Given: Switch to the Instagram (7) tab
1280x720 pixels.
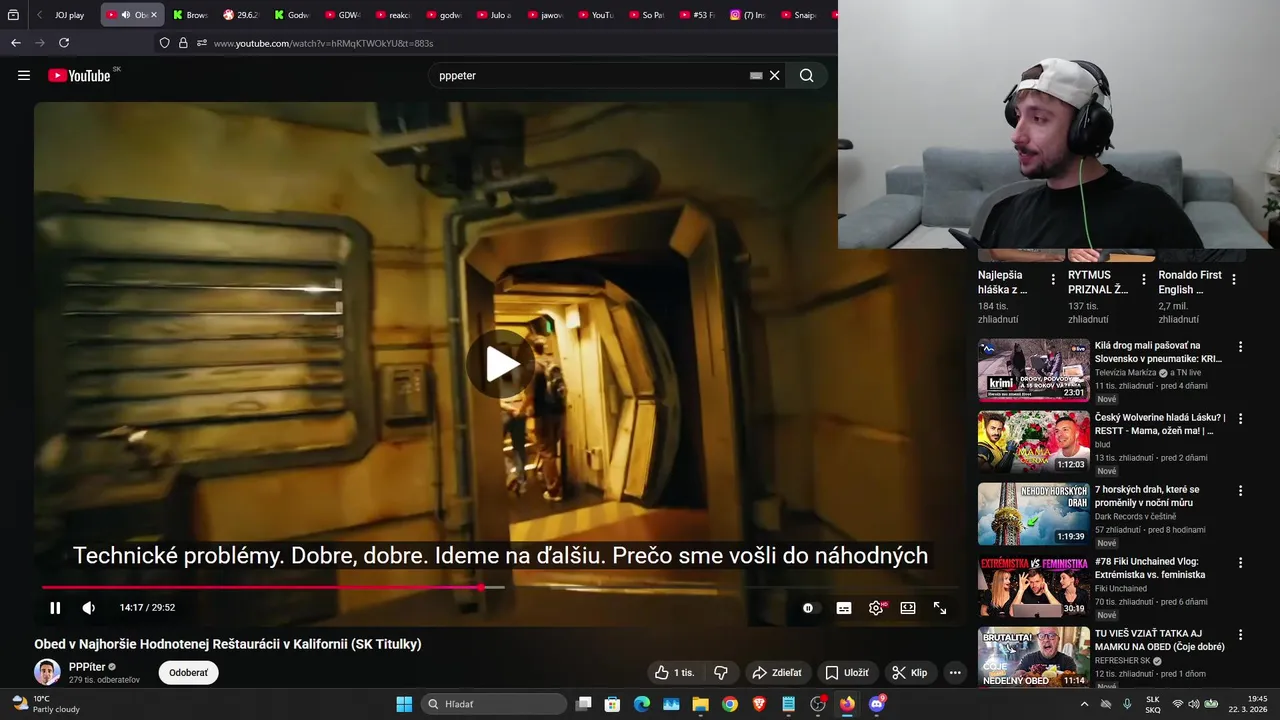Looking at the screenshot, I should tap(747, 15).
